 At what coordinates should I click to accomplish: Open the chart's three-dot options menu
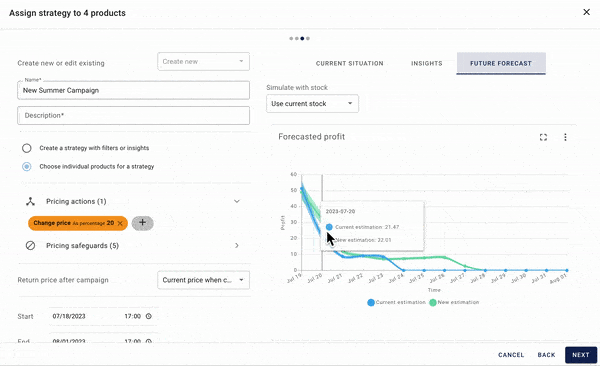[x=565, y=137]
